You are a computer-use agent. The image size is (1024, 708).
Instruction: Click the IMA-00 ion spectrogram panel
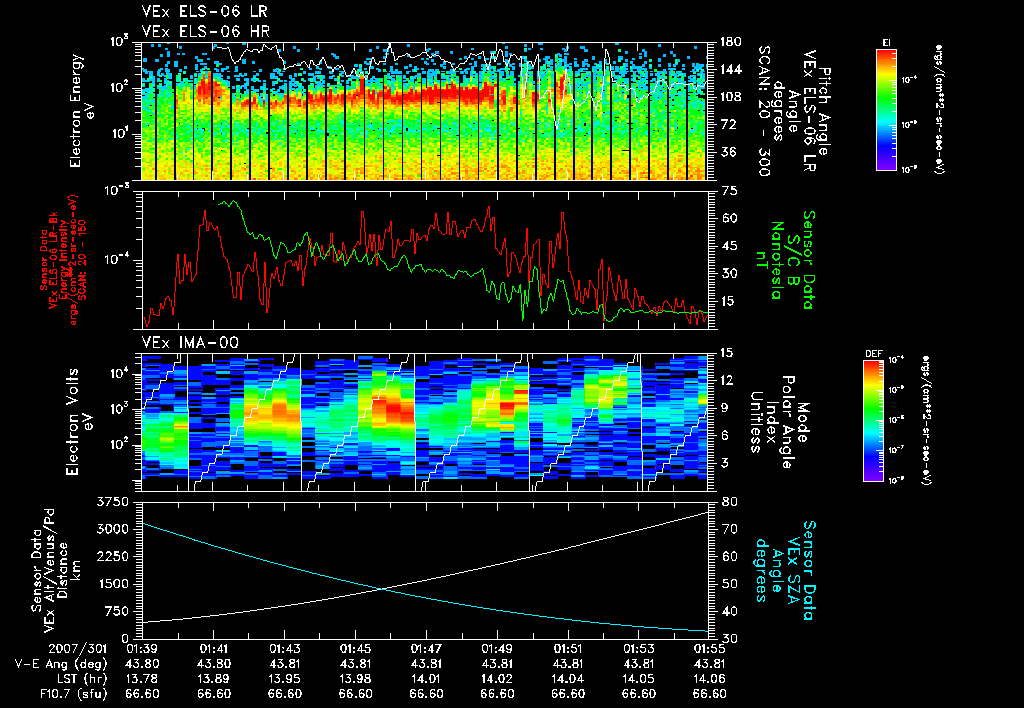pyautogui.click(x=425, y=422)
